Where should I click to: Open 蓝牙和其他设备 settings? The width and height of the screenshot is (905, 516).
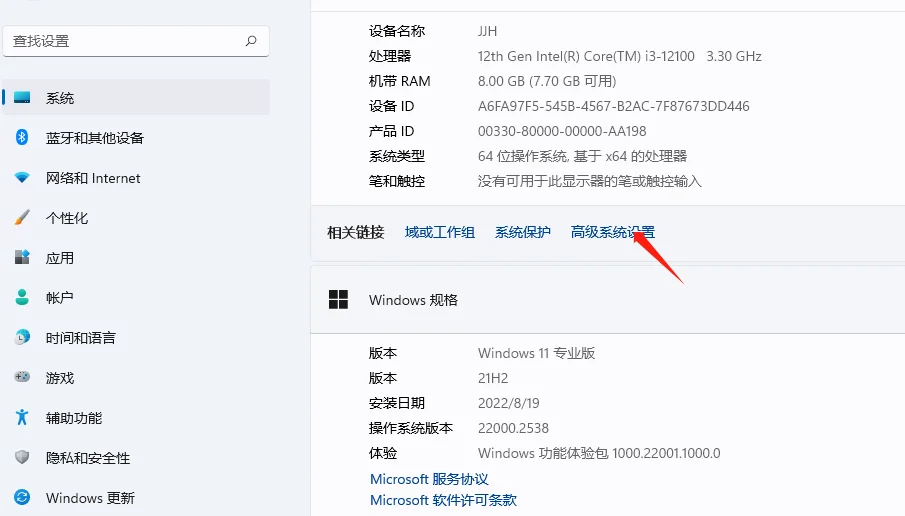coord(136,137)
